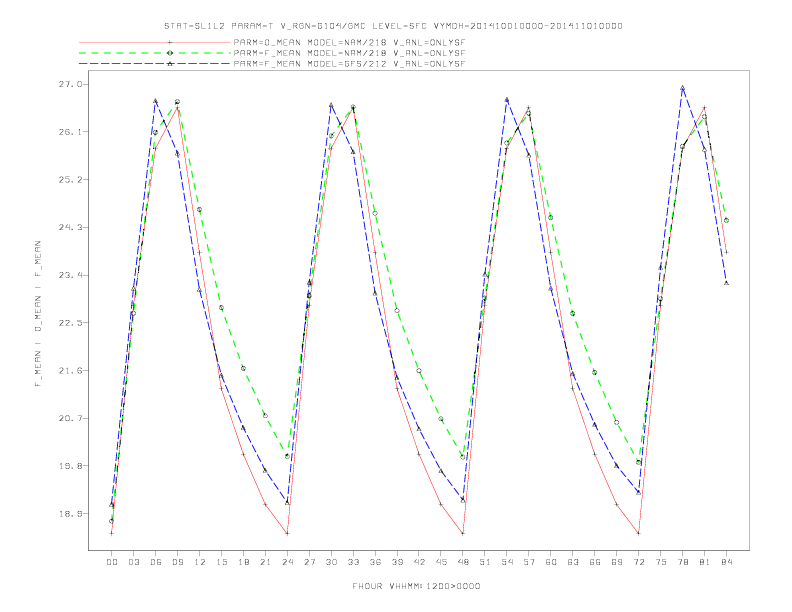Click the x-axis tick label 48
Screen dimensions: 792x612
tap(463, 562)
